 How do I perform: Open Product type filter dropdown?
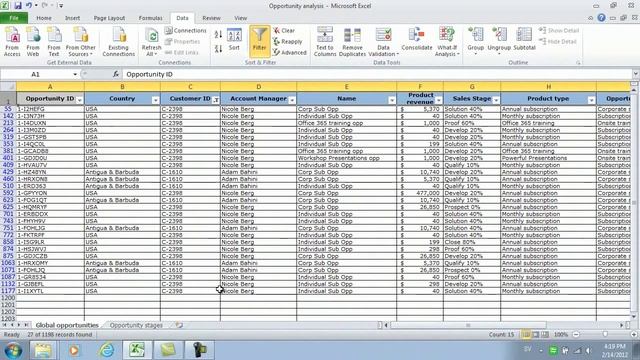[591, 100]
